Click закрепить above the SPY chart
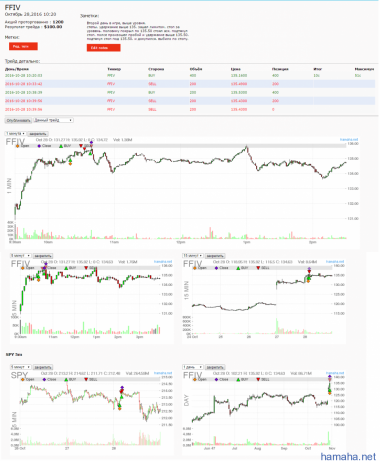Screen dimensions: 380x461 [43, 367]
